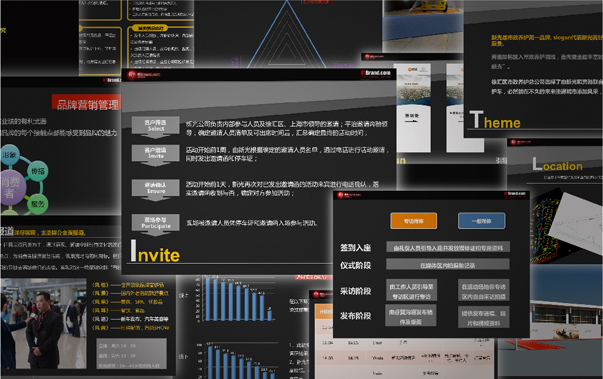
Task: Click the gray 仪式阶段 description bar
Action: [x=448, y=265]
